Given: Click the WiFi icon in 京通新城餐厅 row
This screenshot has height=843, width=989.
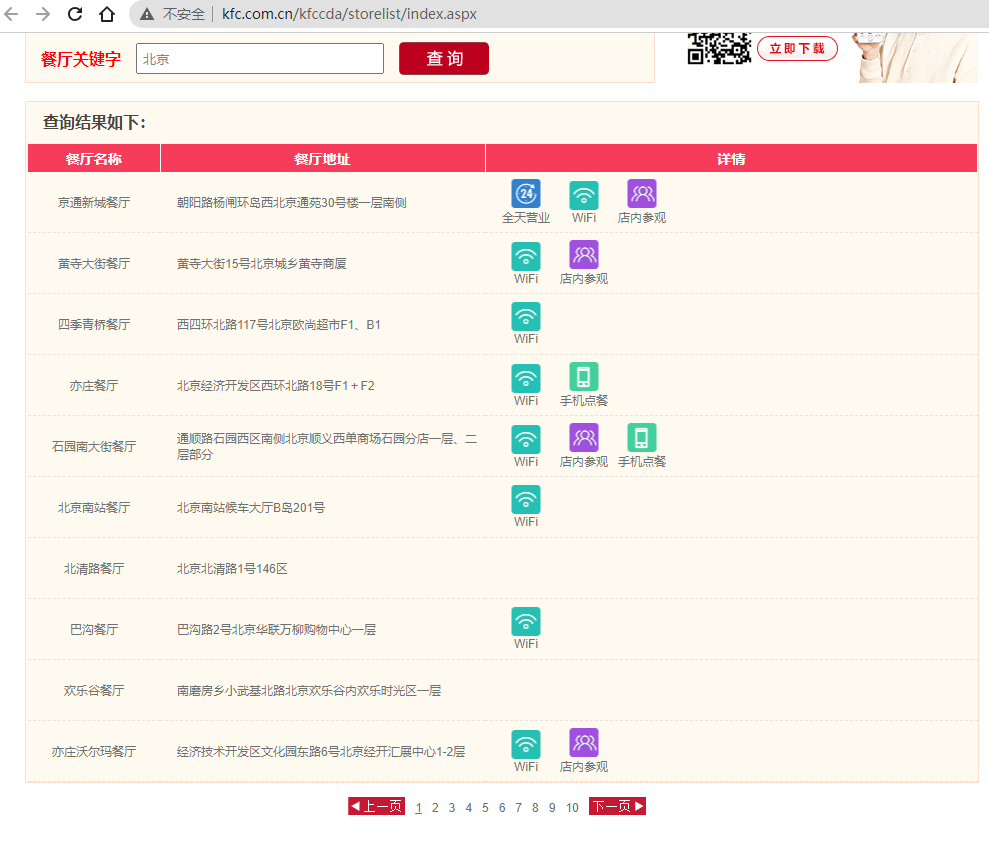Looking at the screenshot, I should tap(584, 195).
